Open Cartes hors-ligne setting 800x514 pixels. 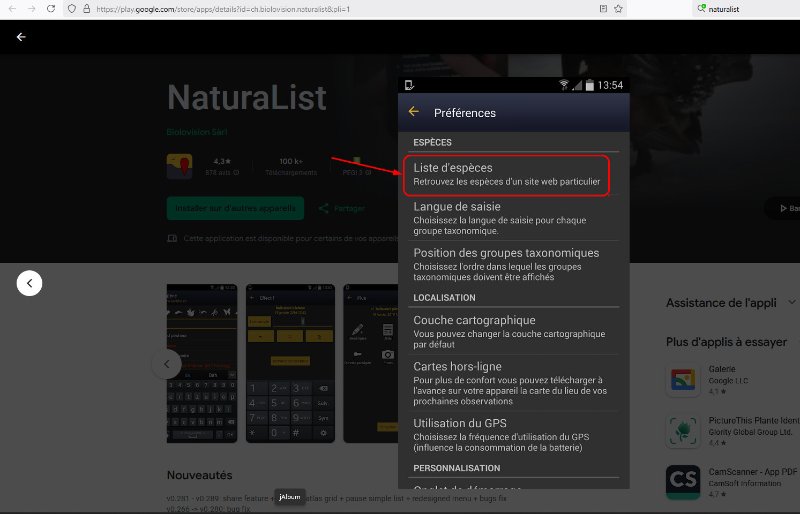tap(513, 383)
